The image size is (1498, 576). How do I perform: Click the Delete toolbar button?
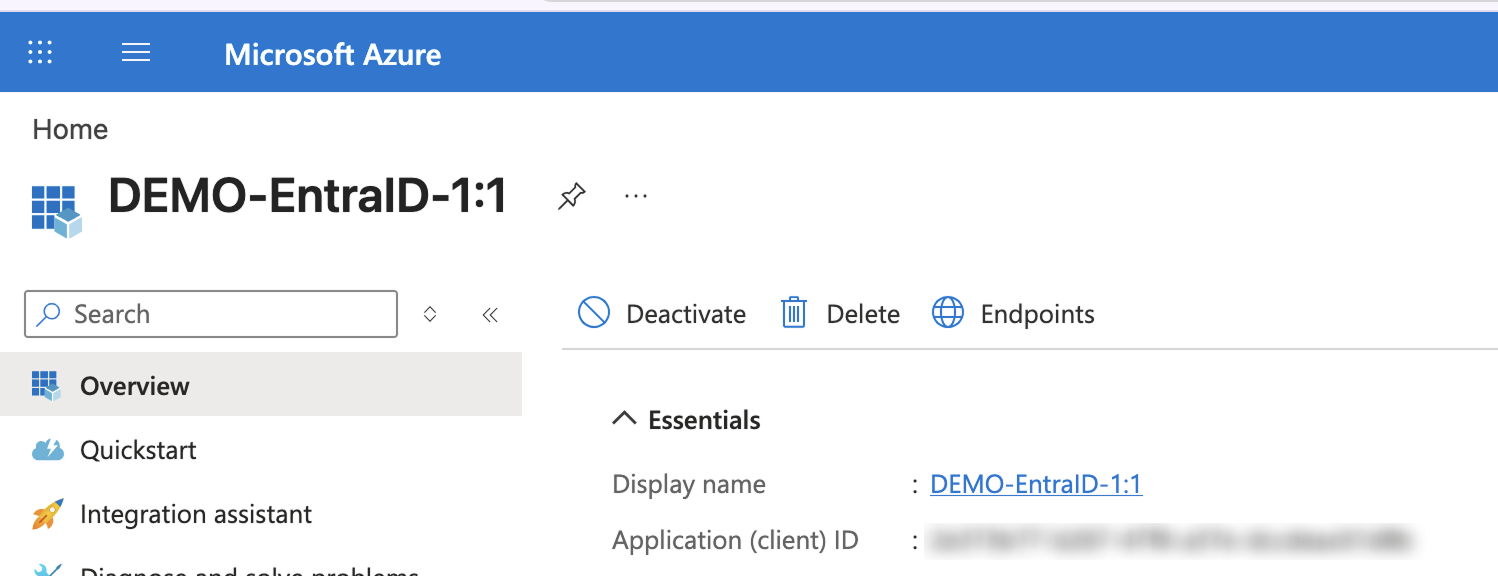pos(840,314)
